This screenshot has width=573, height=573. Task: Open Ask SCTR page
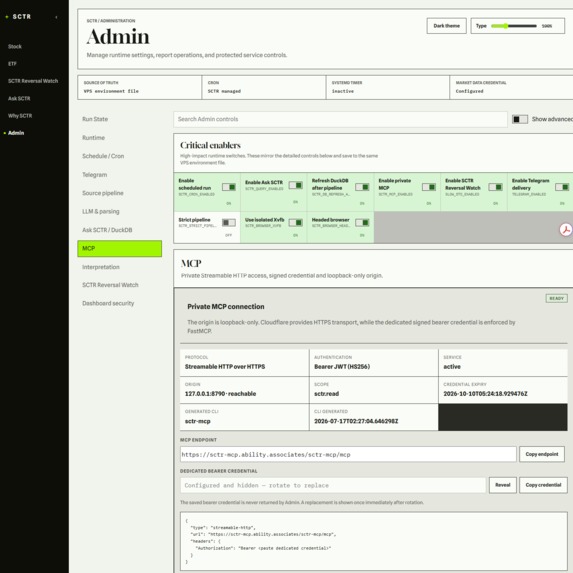pos(19,98)
